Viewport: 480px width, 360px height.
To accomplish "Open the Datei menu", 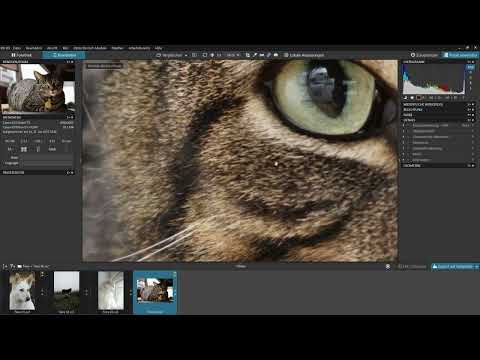I will [17, 48].
